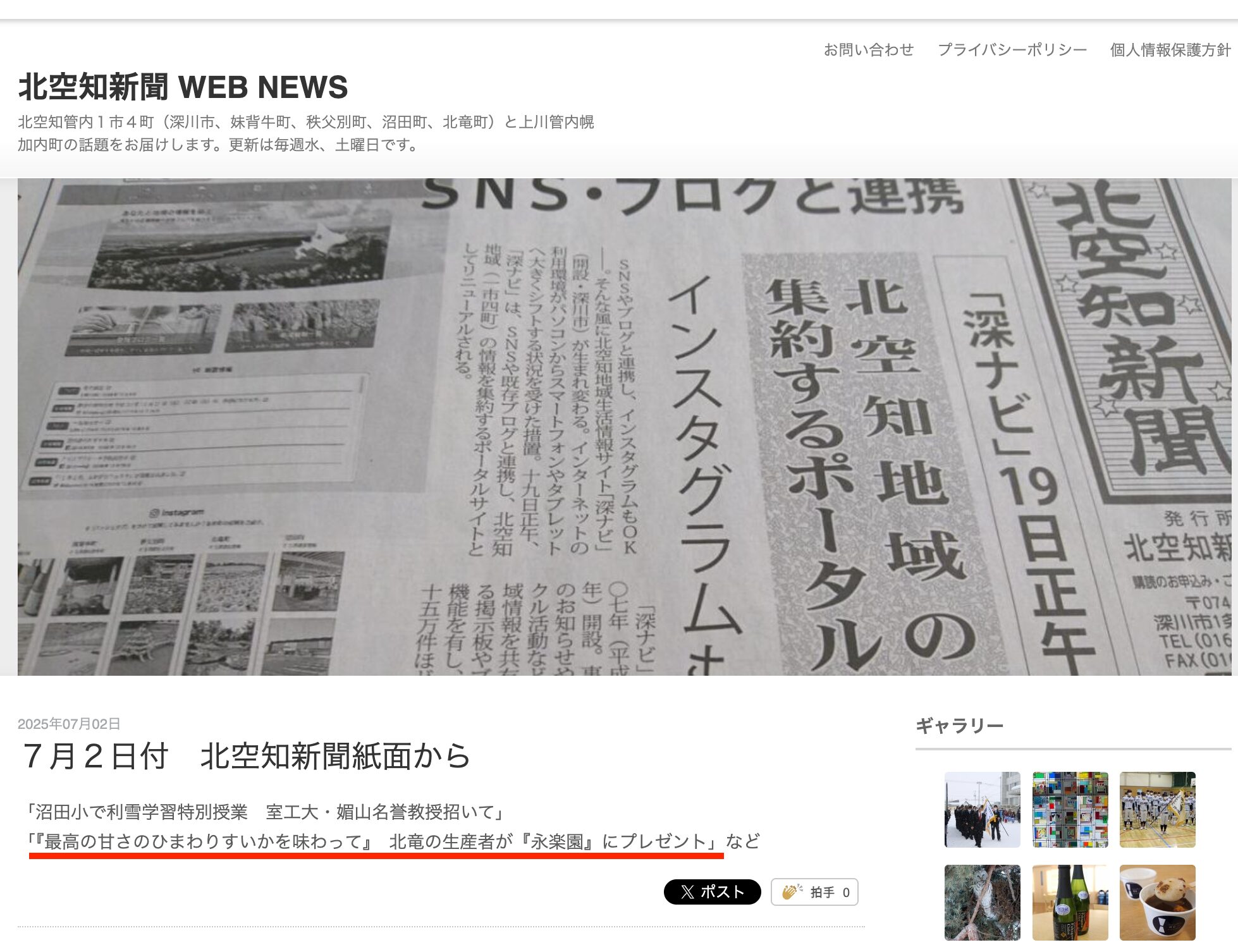The image size is (1238, 952).
Task: Open the colorful stained glass gallery thumbnail
Action: tap(1070, 810)
